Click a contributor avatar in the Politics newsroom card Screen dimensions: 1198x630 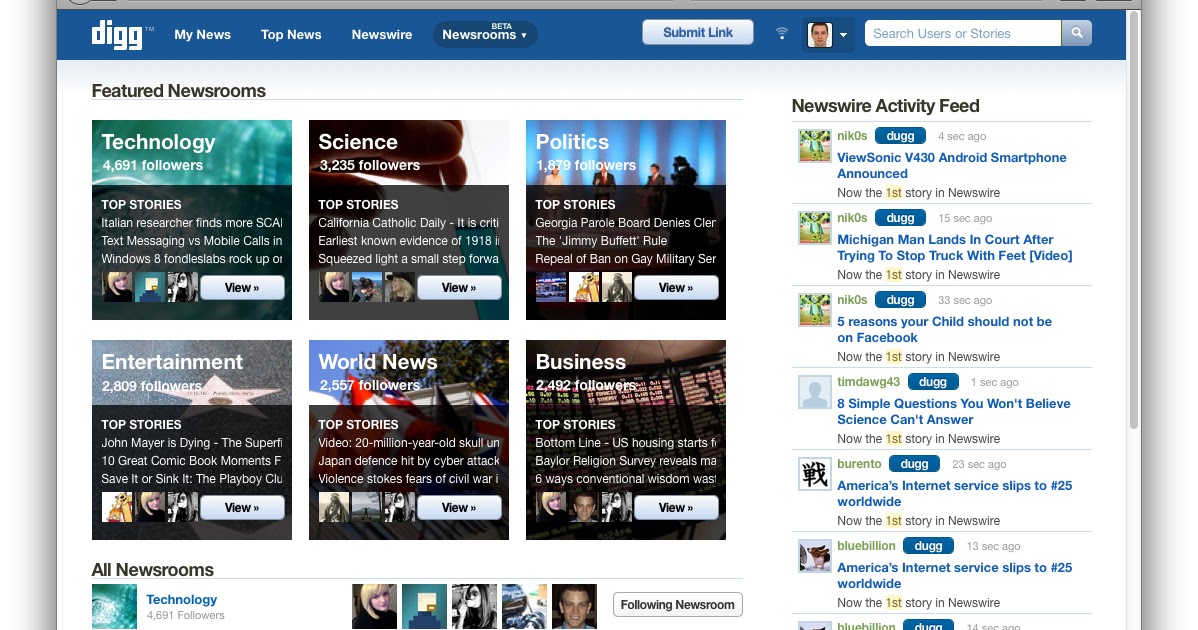551,286
